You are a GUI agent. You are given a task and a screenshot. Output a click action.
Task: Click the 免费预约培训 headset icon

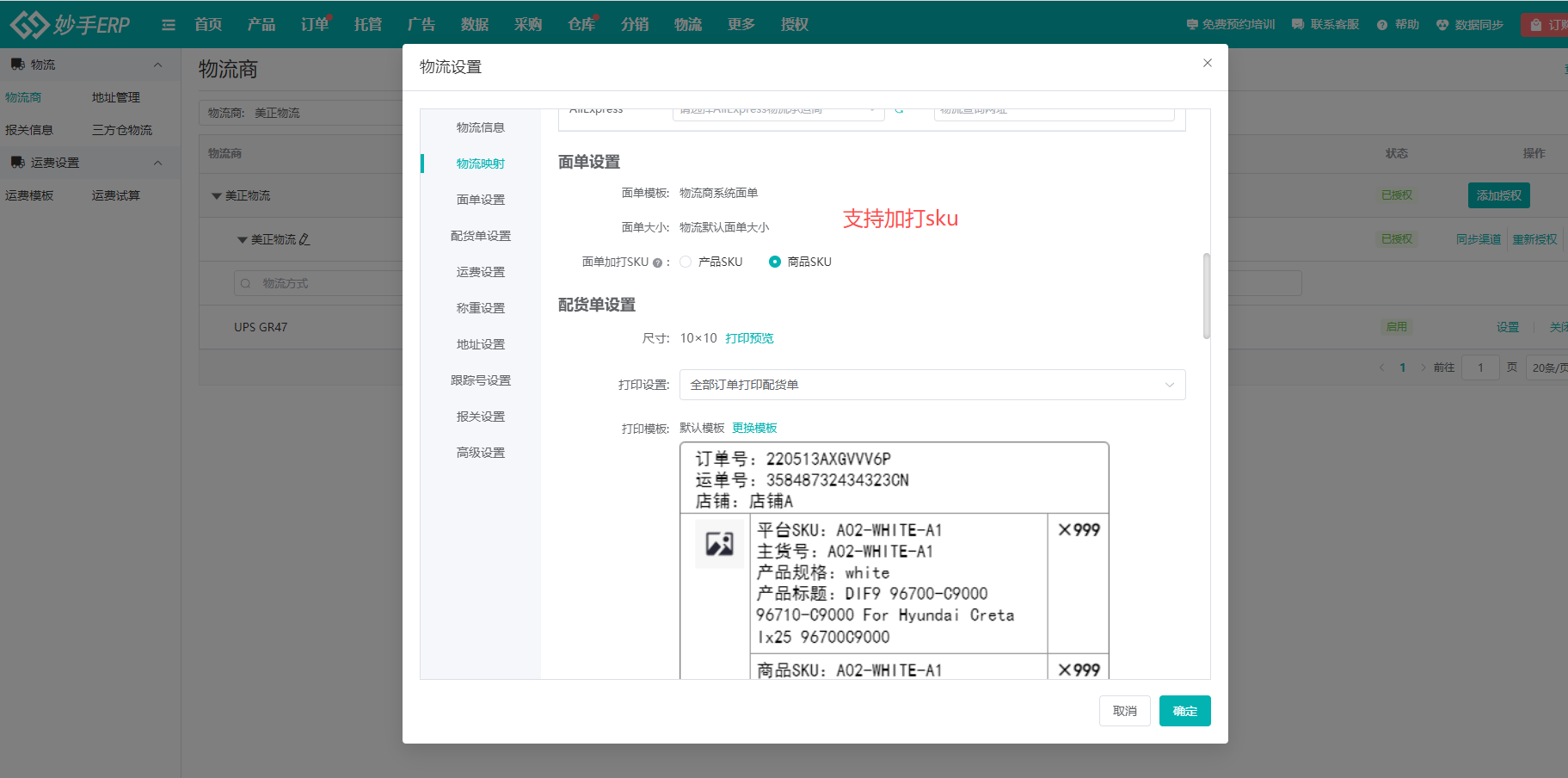(1191, 24)
